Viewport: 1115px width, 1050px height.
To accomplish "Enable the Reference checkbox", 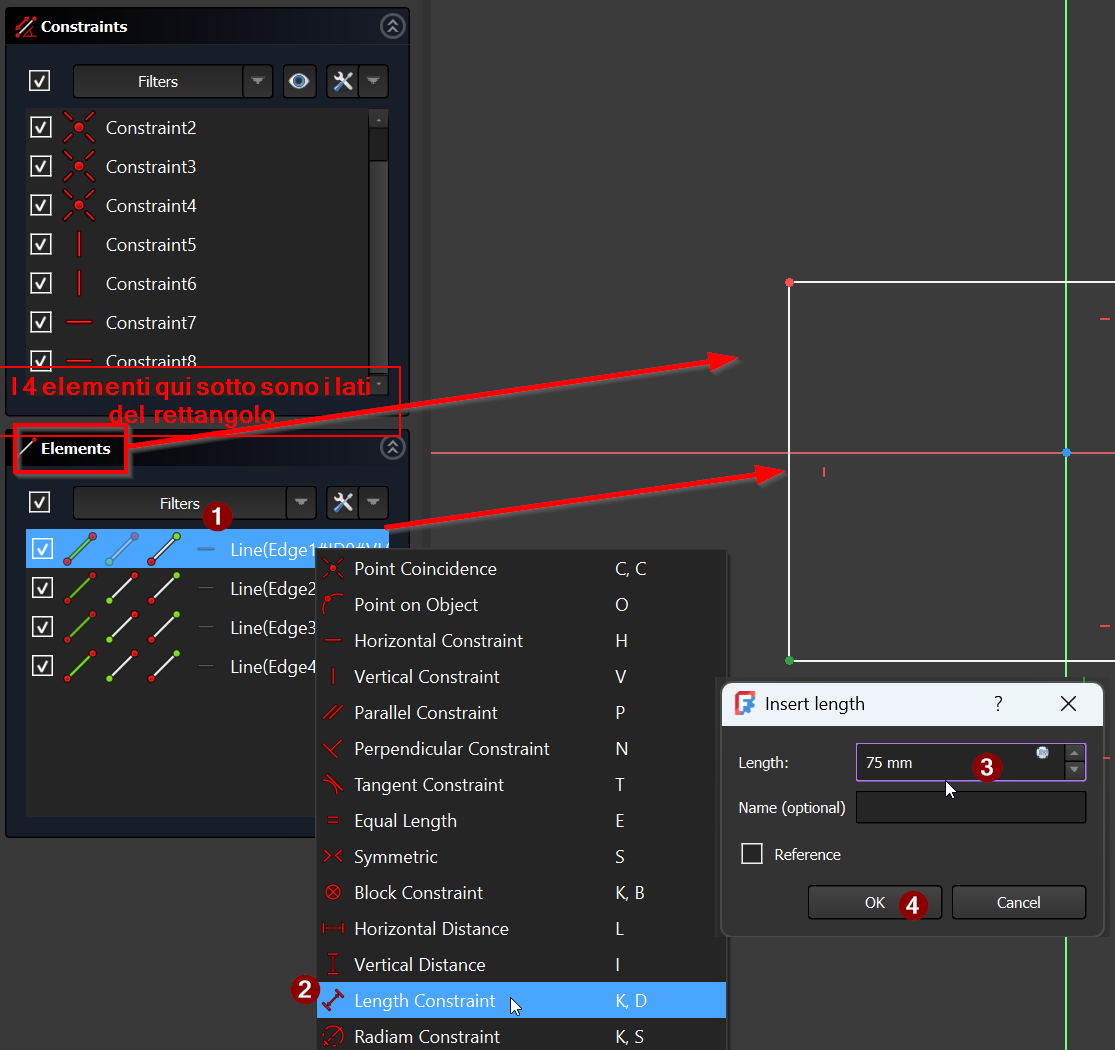I will tap(752, 855).
